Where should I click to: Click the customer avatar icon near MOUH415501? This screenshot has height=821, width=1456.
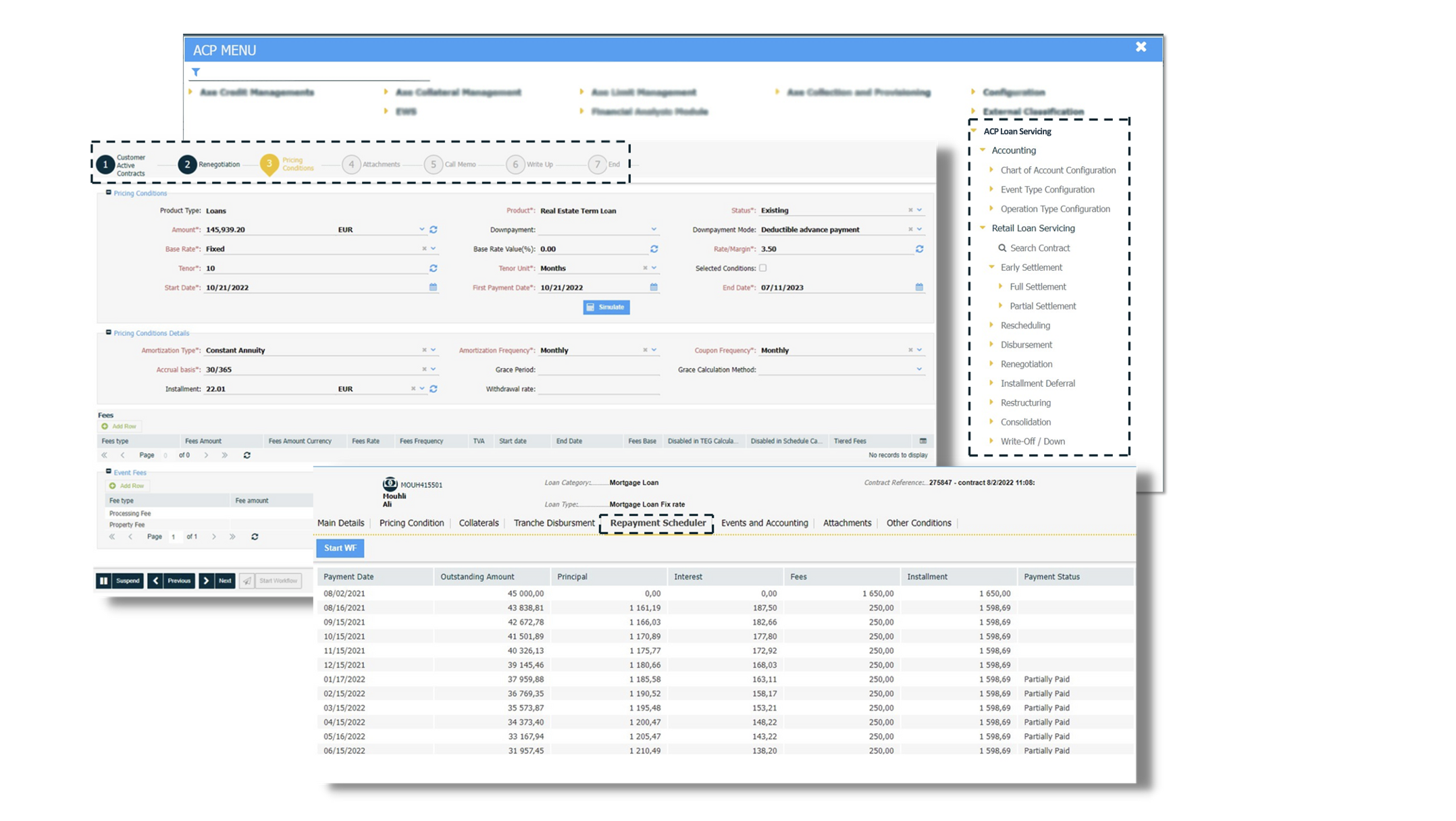pos(390,484)
